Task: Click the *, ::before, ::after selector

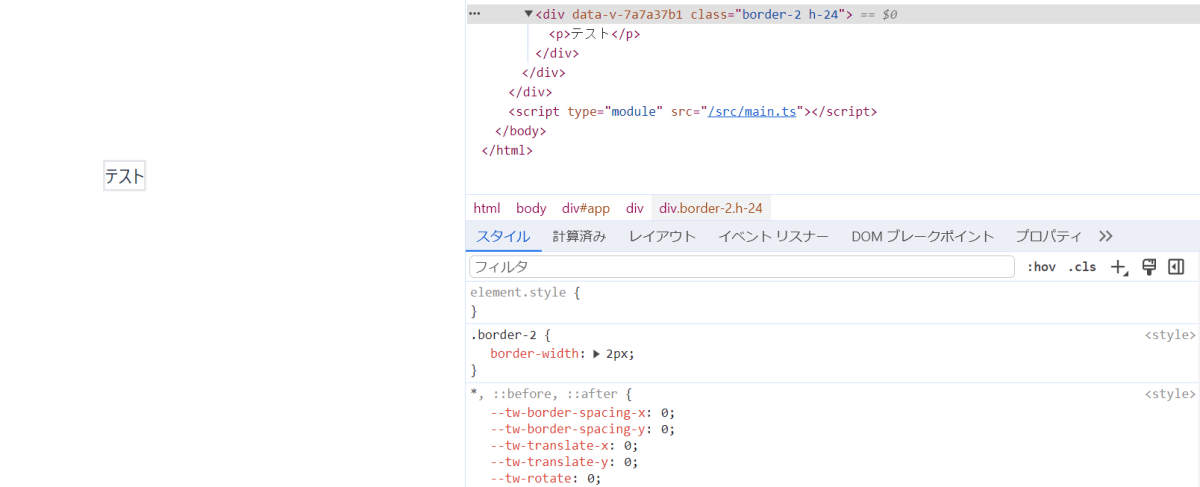Action: coord(545,394)
